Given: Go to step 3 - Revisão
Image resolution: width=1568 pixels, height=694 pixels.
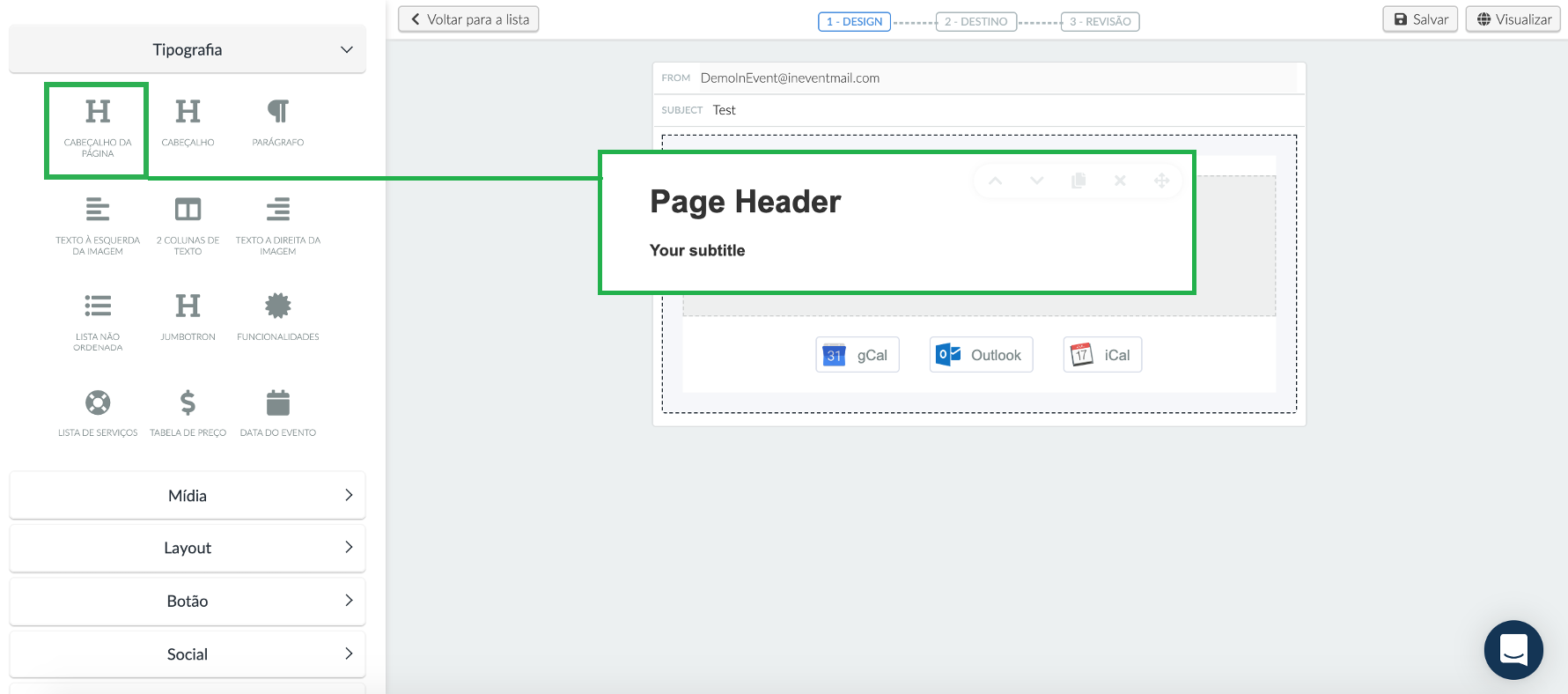Looking at the screenshot, I should [x=1100, y=21].
